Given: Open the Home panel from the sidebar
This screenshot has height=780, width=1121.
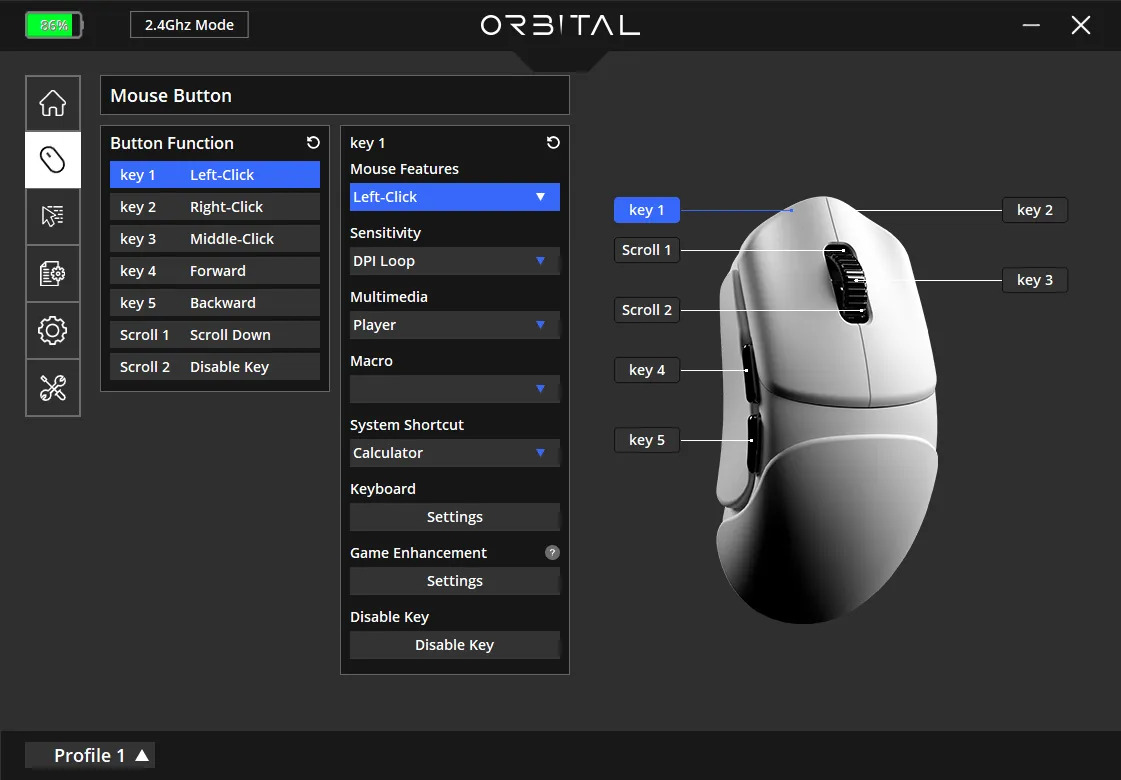Looking at the screenshot, I should 52,103.
